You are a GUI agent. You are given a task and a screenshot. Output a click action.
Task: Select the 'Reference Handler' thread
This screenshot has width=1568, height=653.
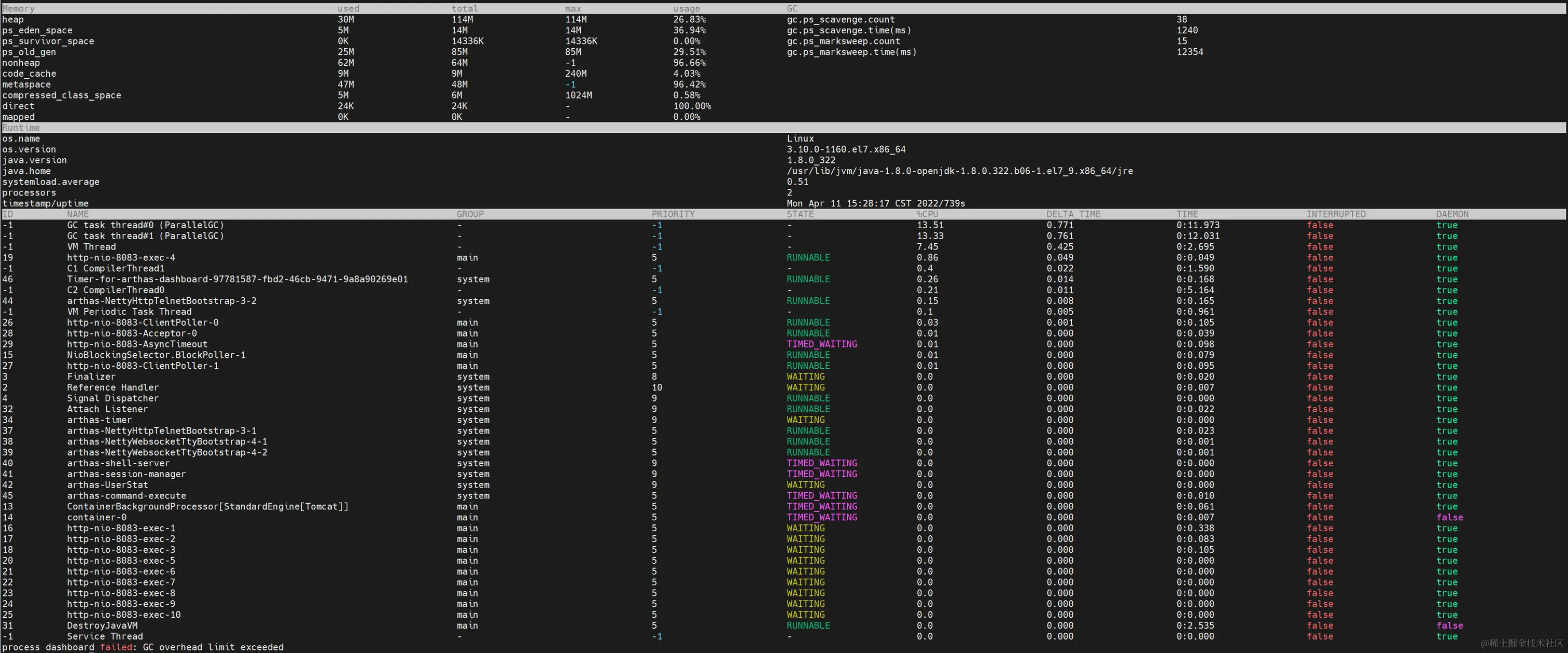pos(113,387)
